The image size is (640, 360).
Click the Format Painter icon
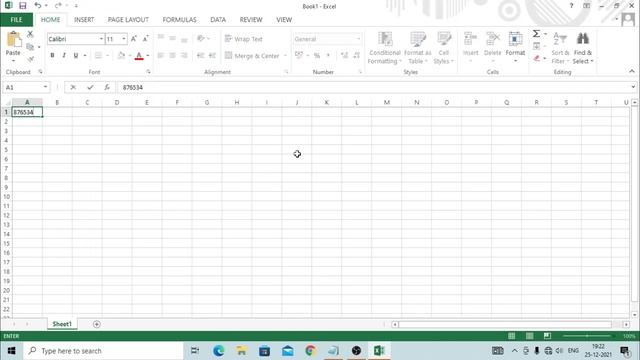pos(30,60)
